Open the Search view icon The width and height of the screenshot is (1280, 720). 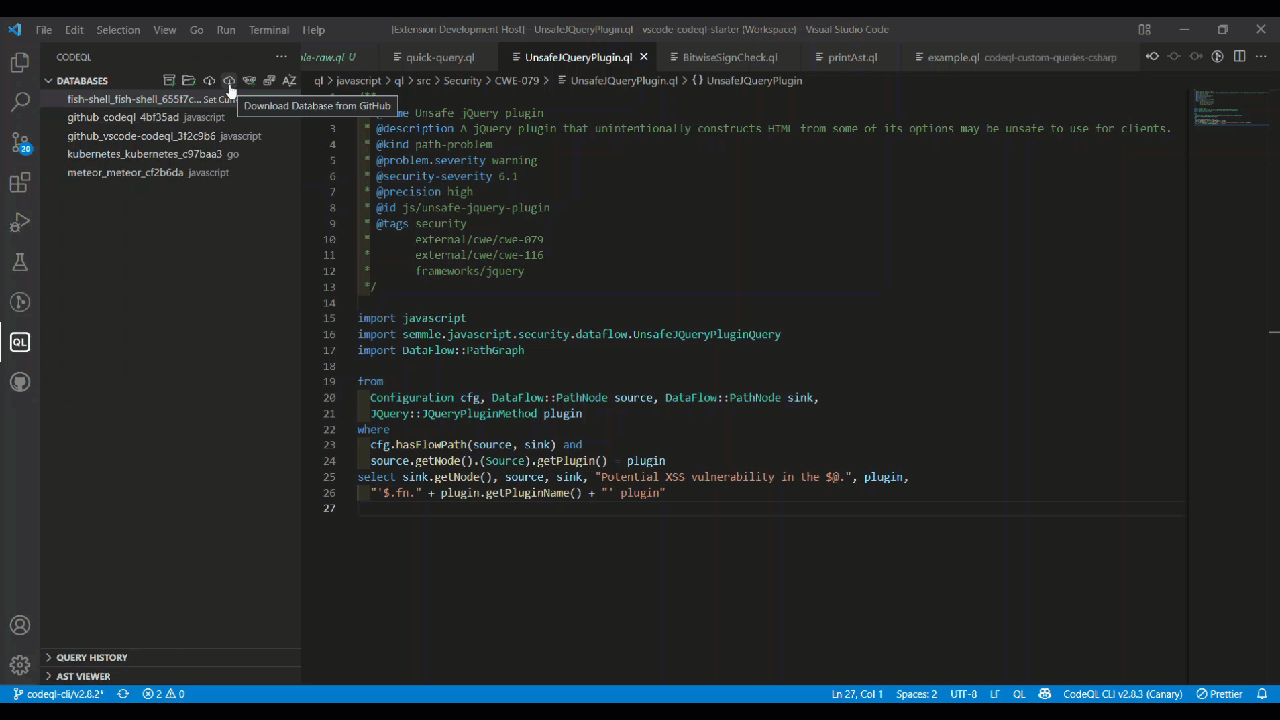click(20, 102)
